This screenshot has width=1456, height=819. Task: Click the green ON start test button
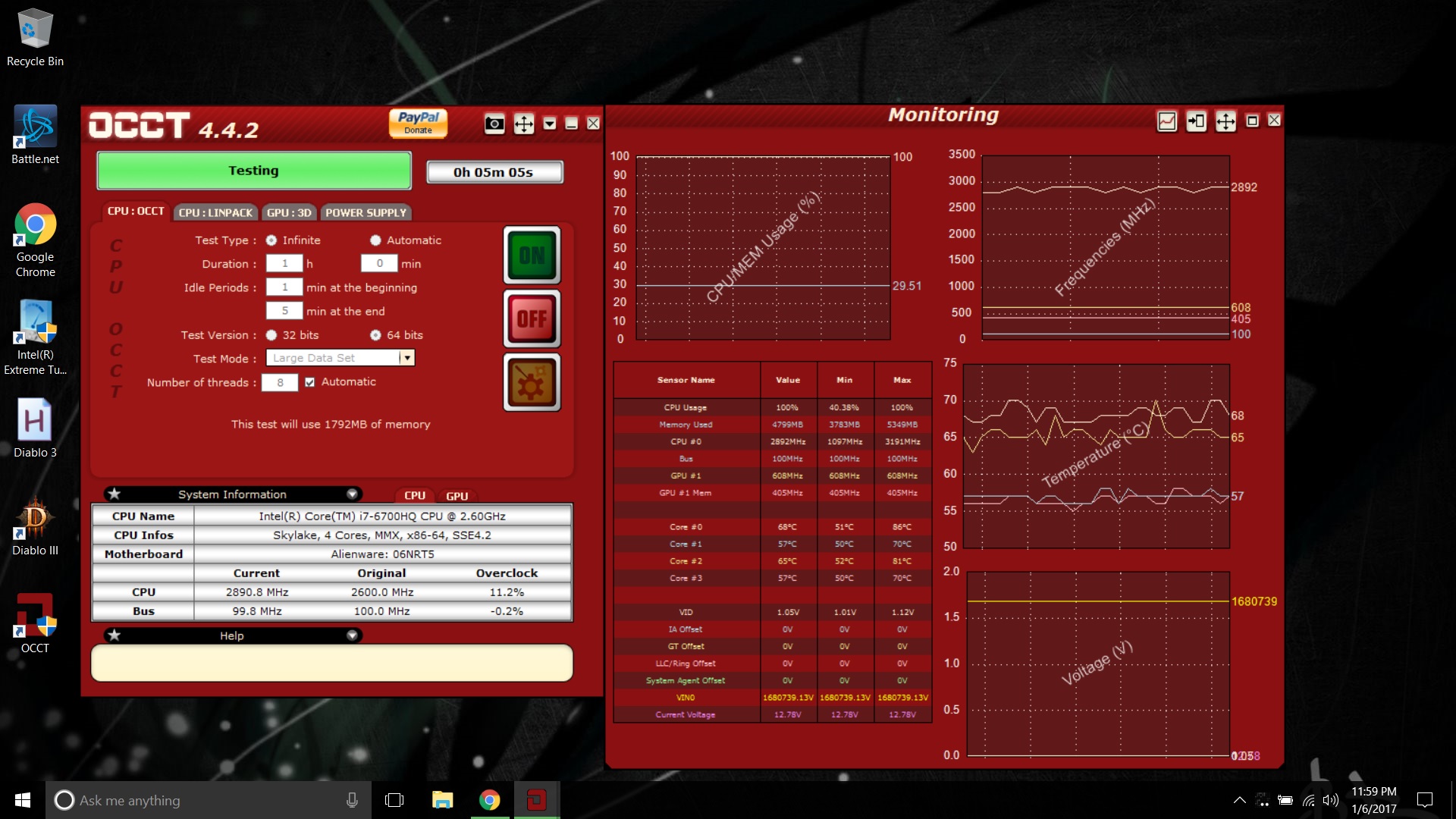click(x=532, y=256)
